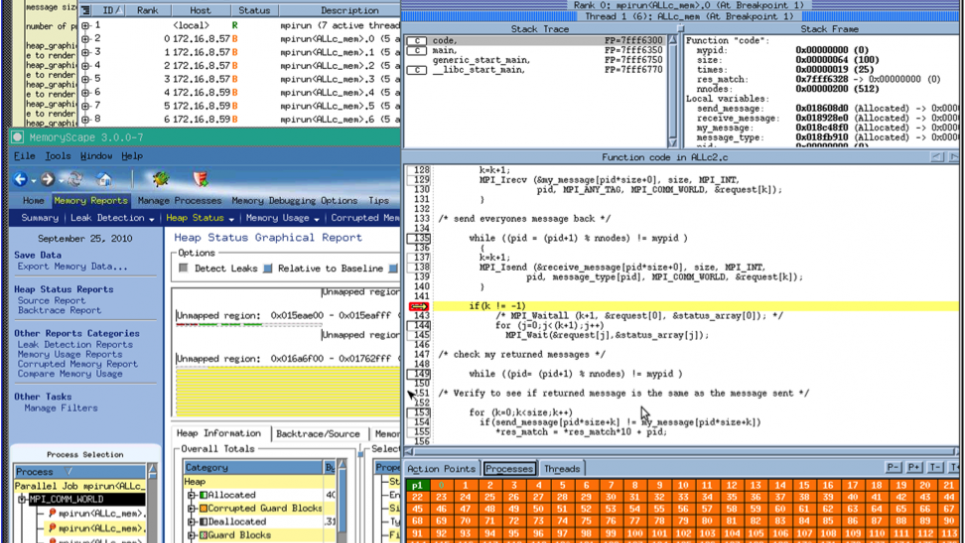Image resolution: width=965 pixels, height=543 pixels.
Task: Expand the Allocated heap category
Action: pyautogui.click(x=192, y=495)
